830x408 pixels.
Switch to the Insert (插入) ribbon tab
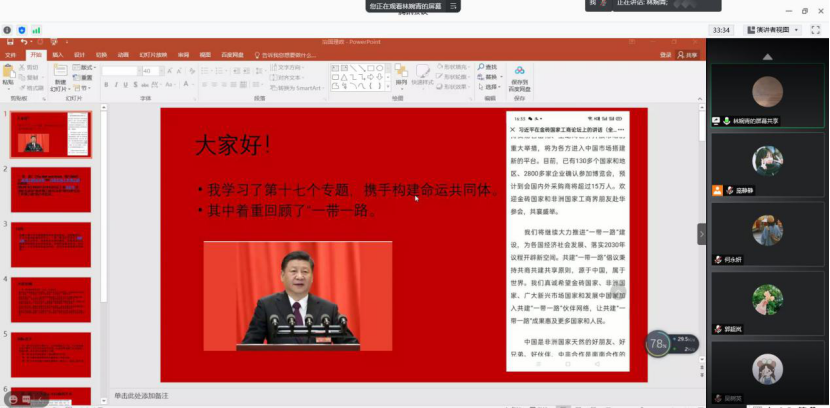click(x=57, y=55)
